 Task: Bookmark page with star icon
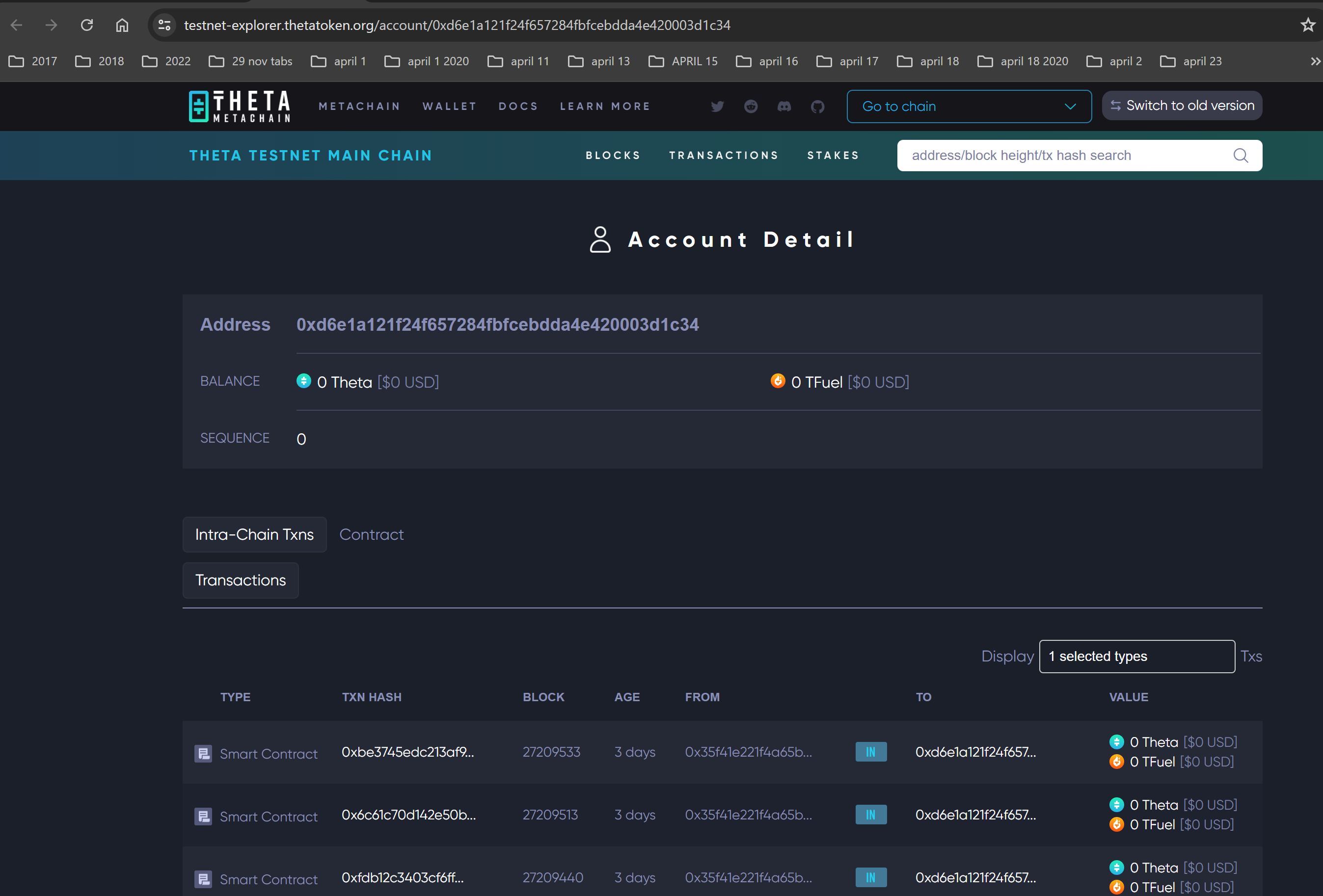coord(1308,25)
